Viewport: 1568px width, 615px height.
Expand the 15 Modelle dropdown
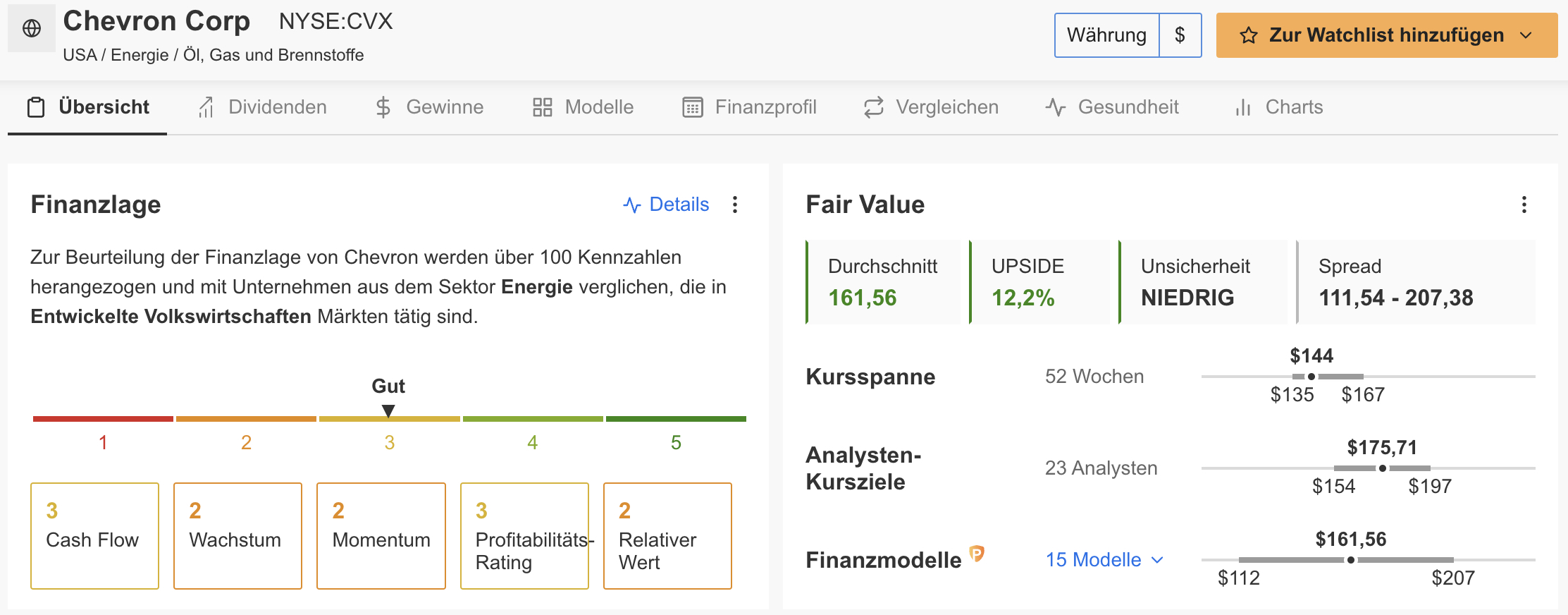[x=1104, y=560]
